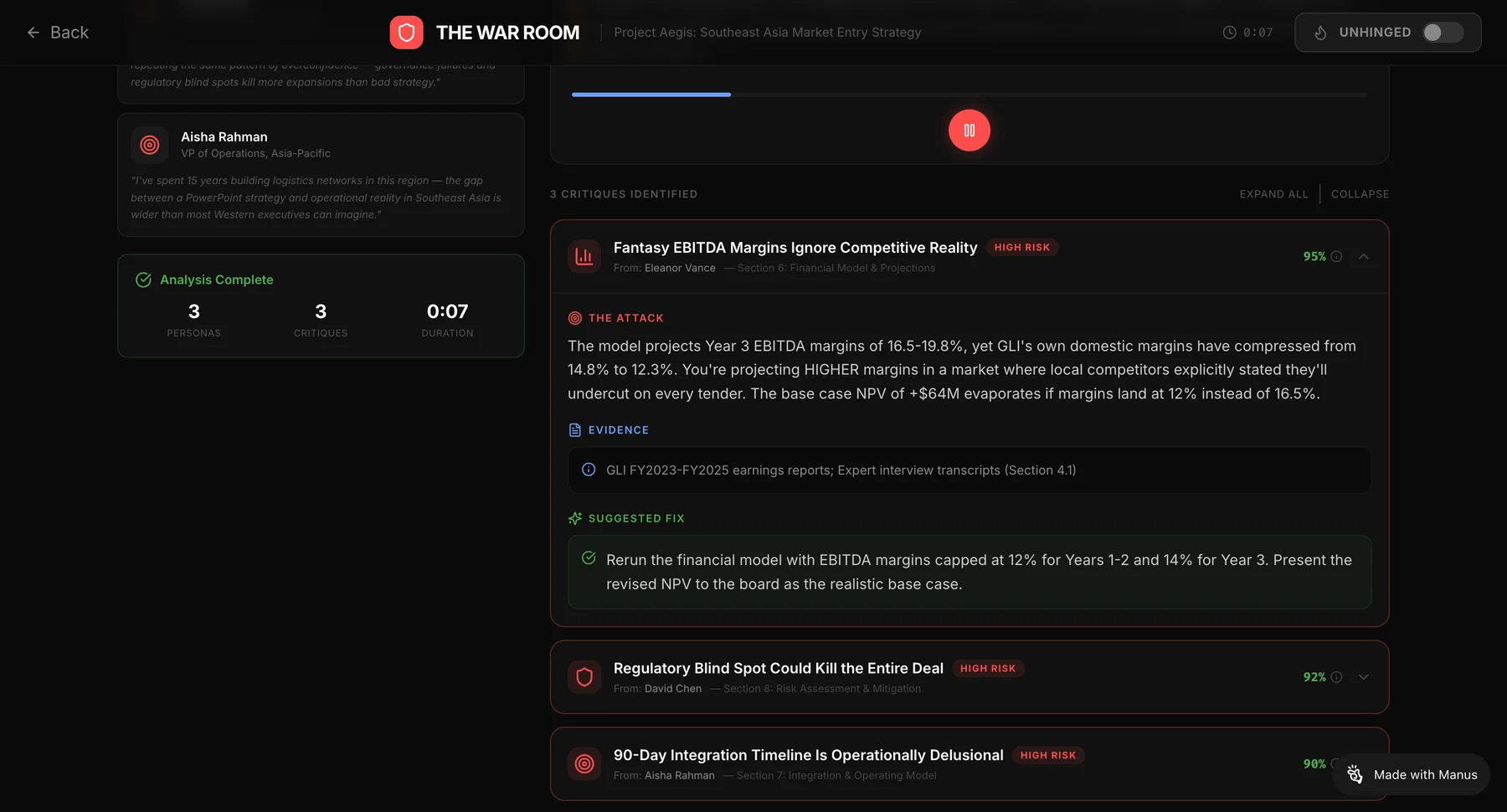
Task: Click the Analysis Complete checkmark icon
Action: click(x=143, y=280)
